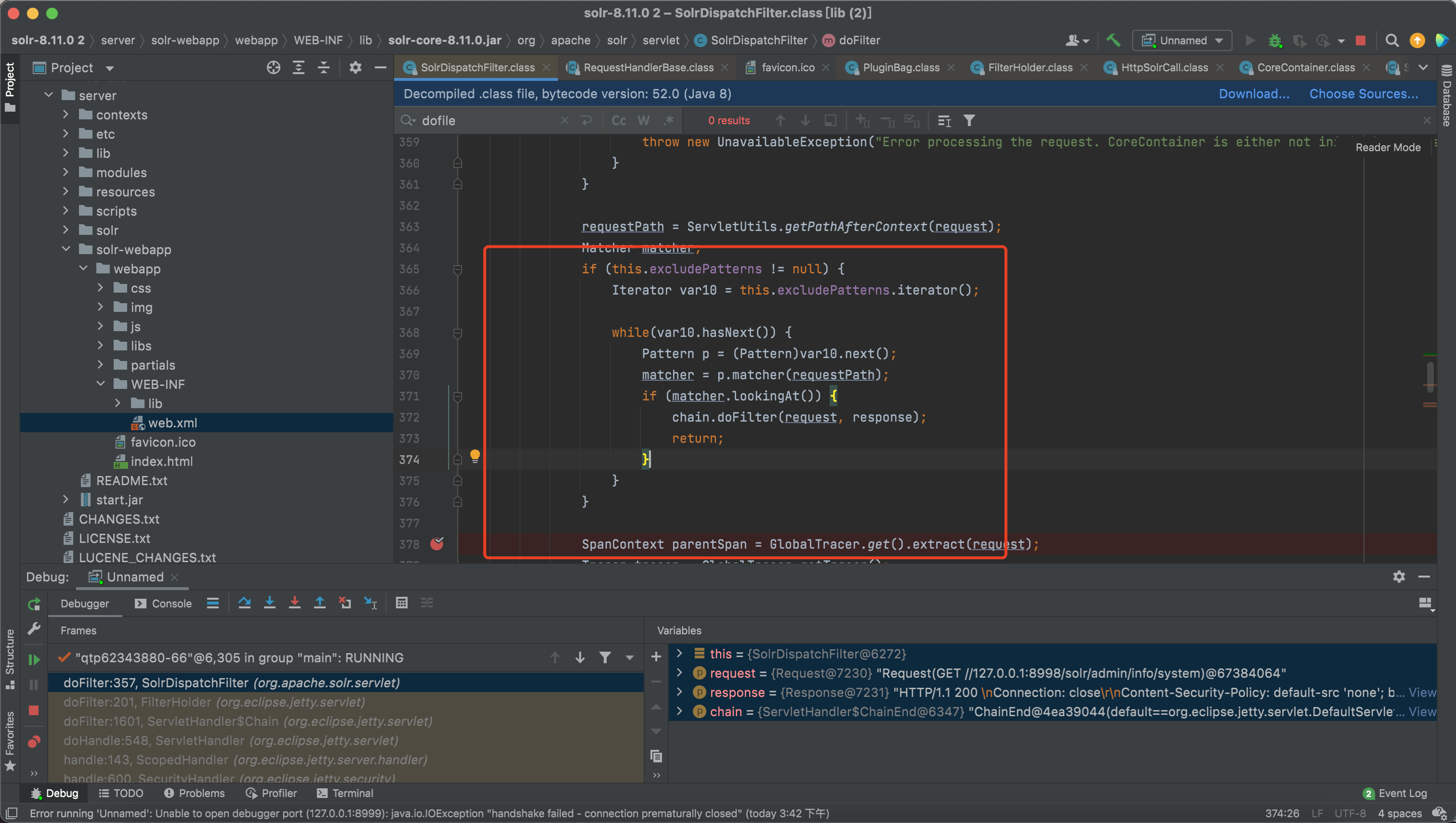The height and width of the screenshot is (823, 1456).
Task: Click Evaluate Expression calculator icon
Action: 402,603
